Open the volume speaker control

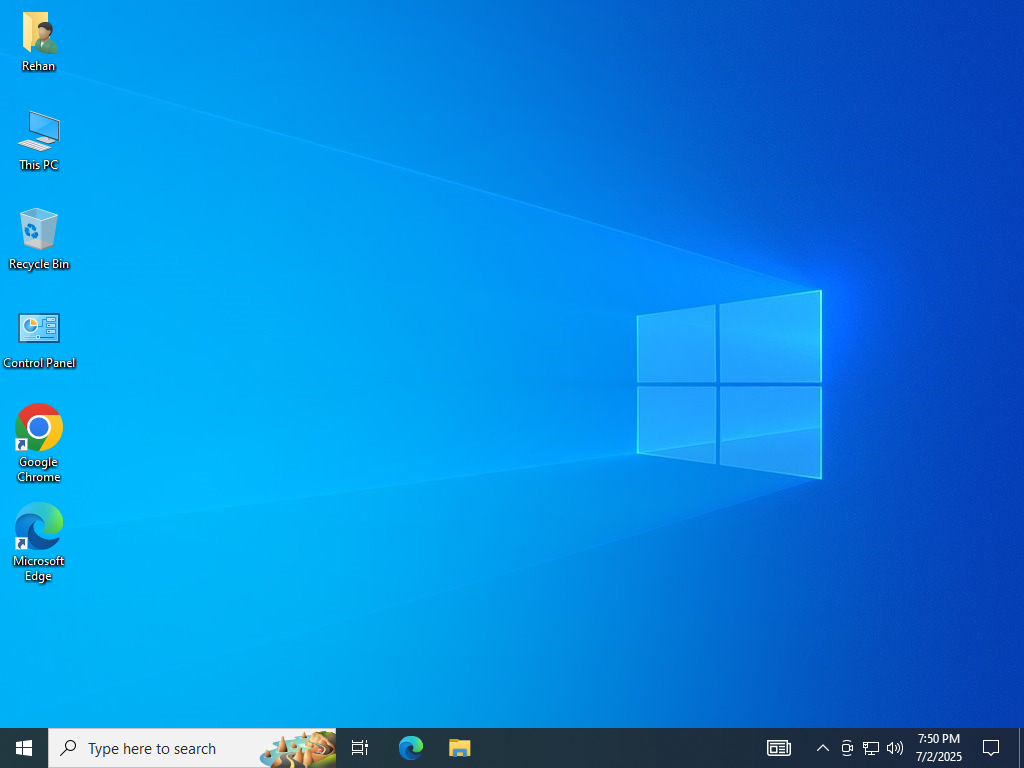click(895, 748)
